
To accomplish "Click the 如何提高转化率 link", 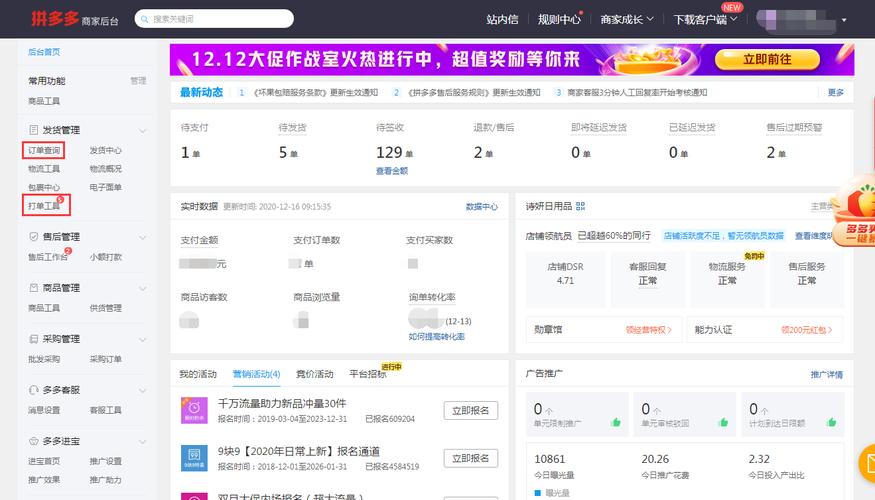I will coord(436,336).
